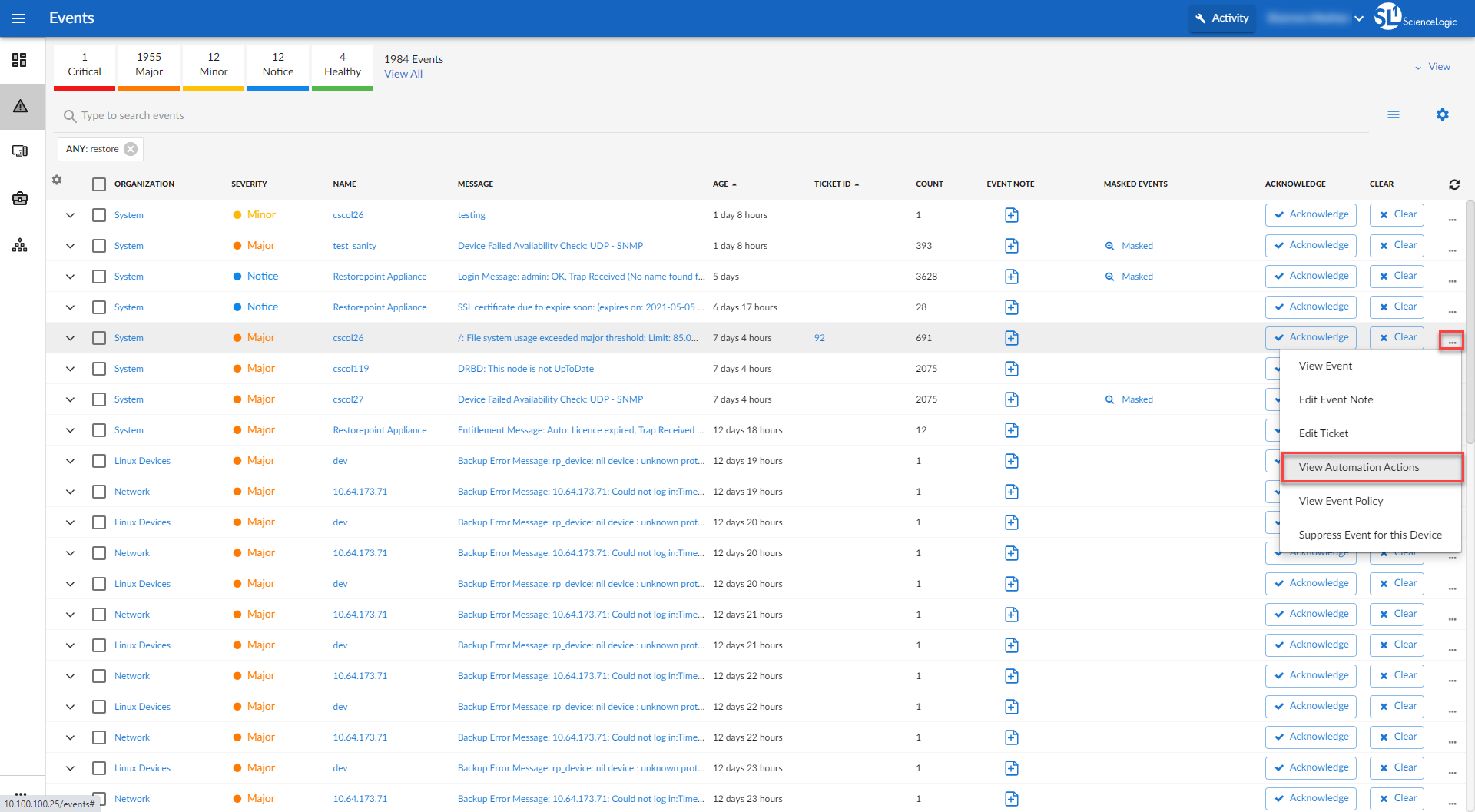The image size is (1475, 812).
Task: Click the event note icon for cscol26 testing event
Action: point(1011,215)
